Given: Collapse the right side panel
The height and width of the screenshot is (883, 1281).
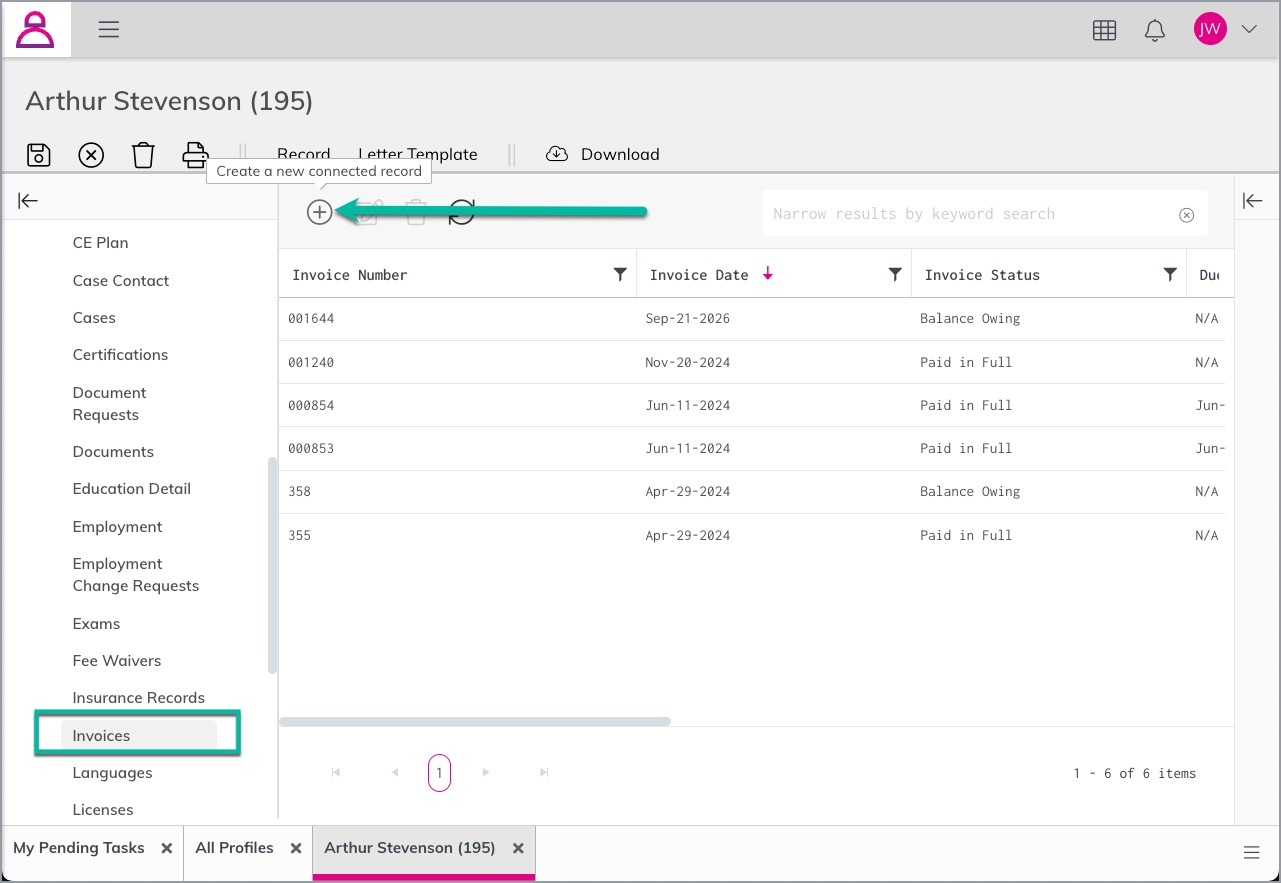Looking at the screenshot, I should click(x=1253, y=201).
